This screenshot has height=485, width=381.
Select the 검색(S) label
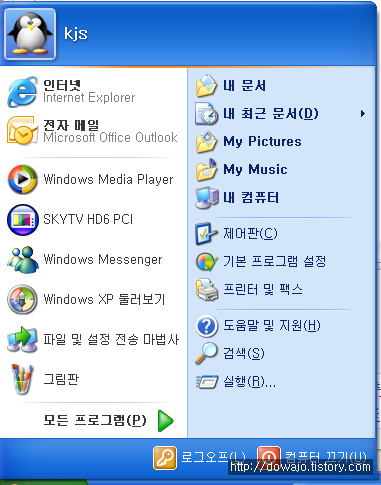[244, 354]
